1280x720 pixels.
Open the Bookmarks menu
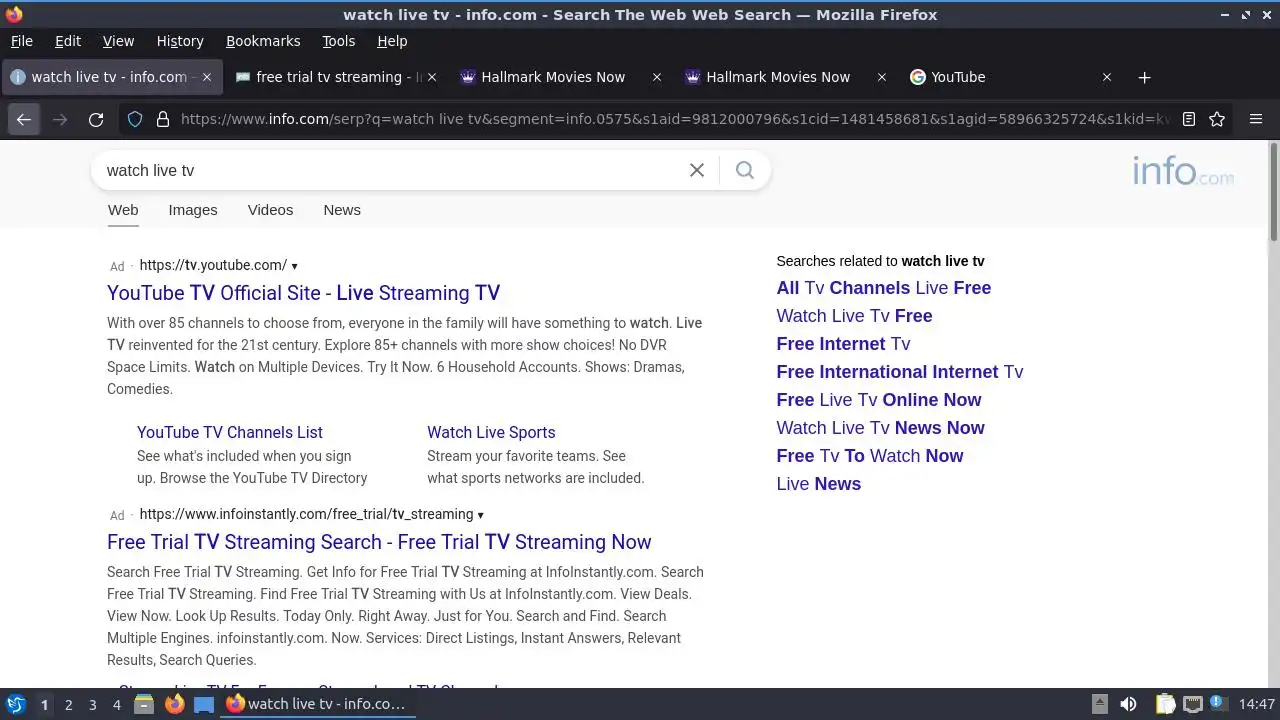(x=263, y=41)
